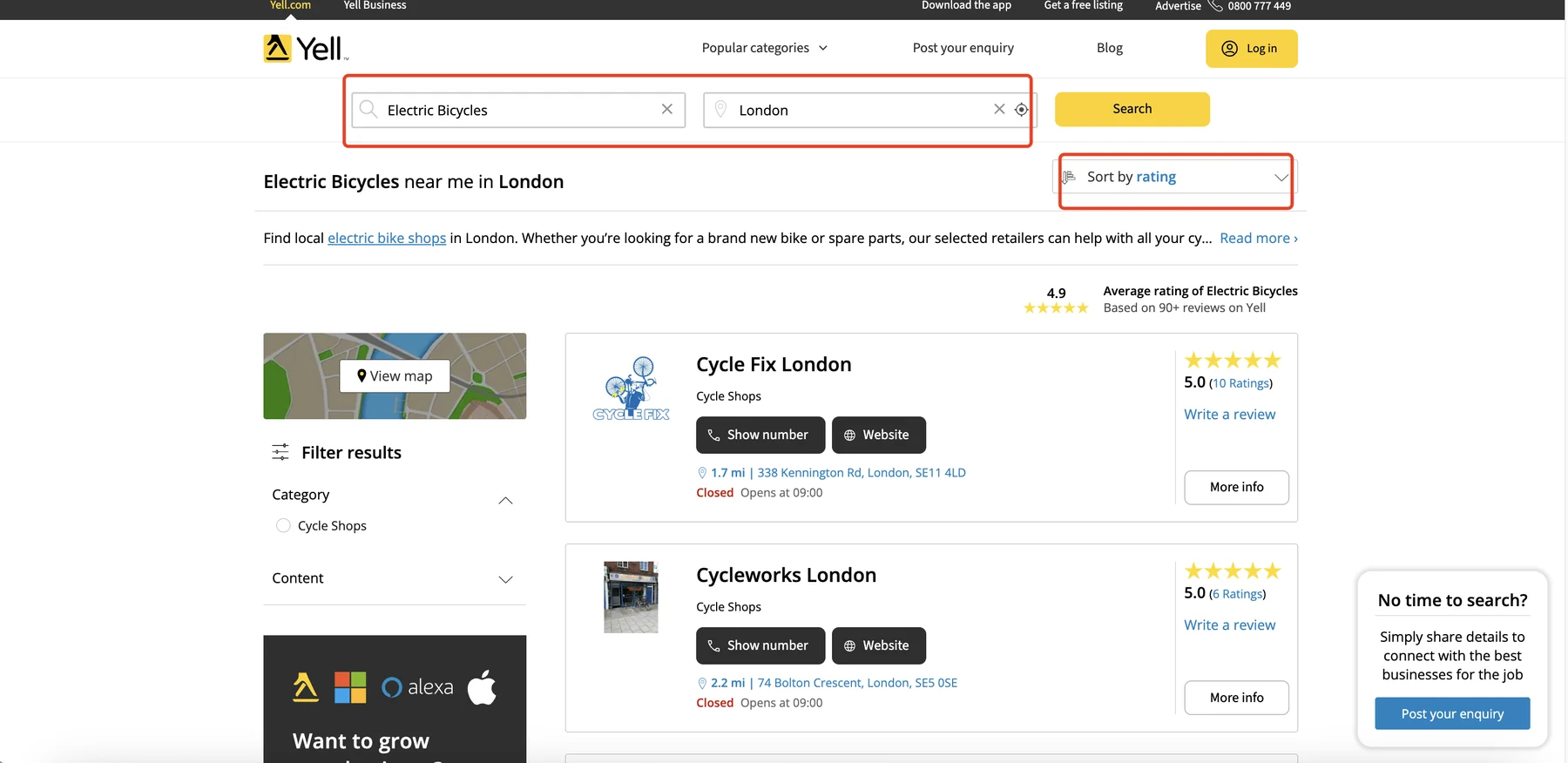Open the Cycleworks London shop photo
Viewport: 1568px width, 763px height.
coord(632,597)
